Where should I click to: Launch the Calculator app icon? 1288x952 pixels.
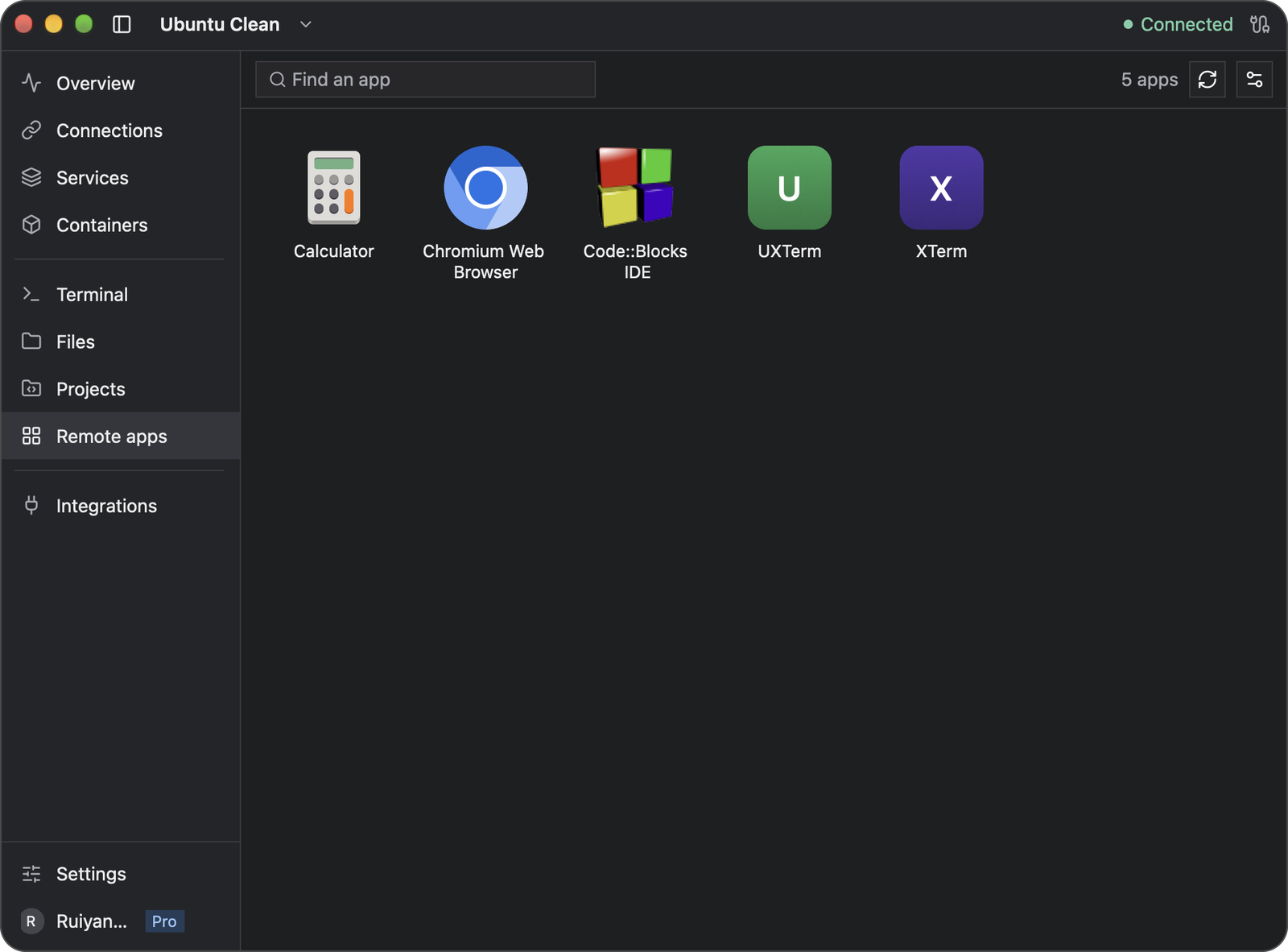(x=333, y=188)
